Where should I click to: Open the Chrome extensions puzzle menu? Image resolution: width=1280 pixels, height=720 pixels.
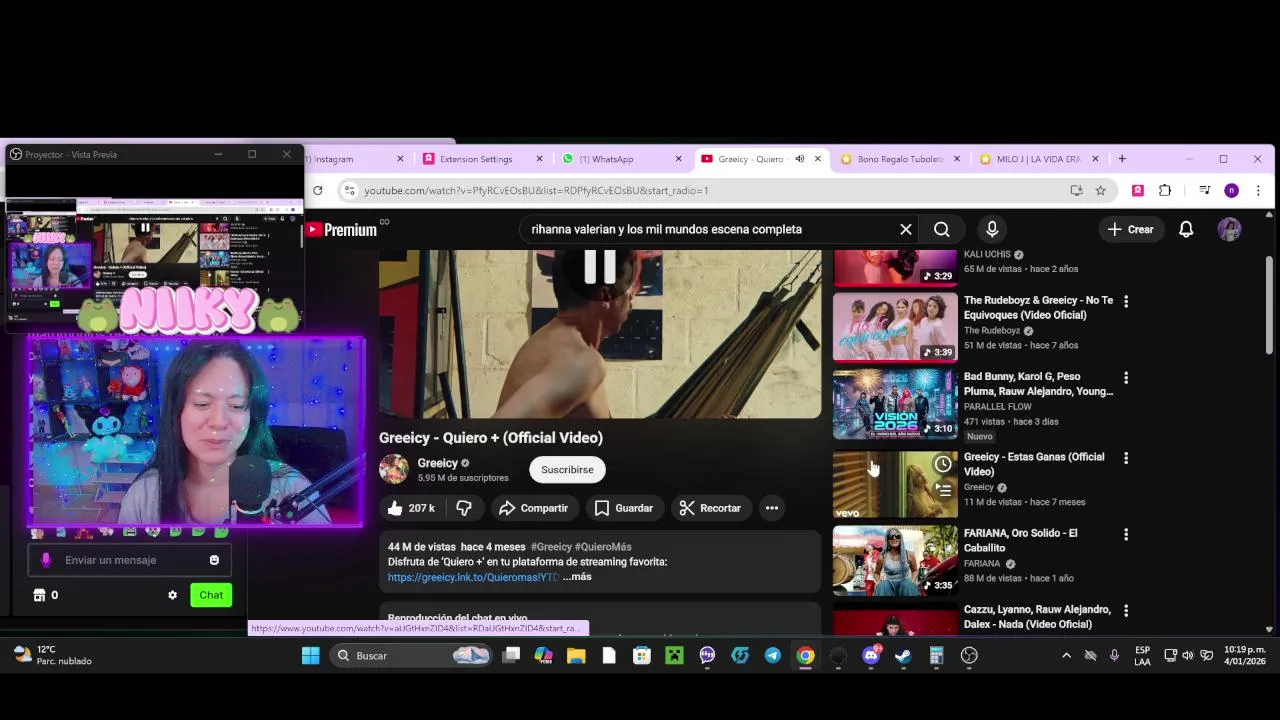point(1165,190)
